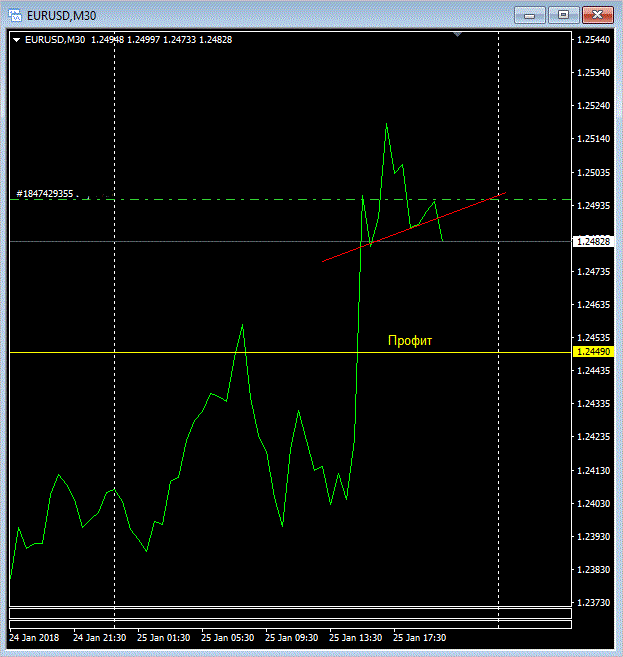Click price scale value 1.24335

click(594, 404)
